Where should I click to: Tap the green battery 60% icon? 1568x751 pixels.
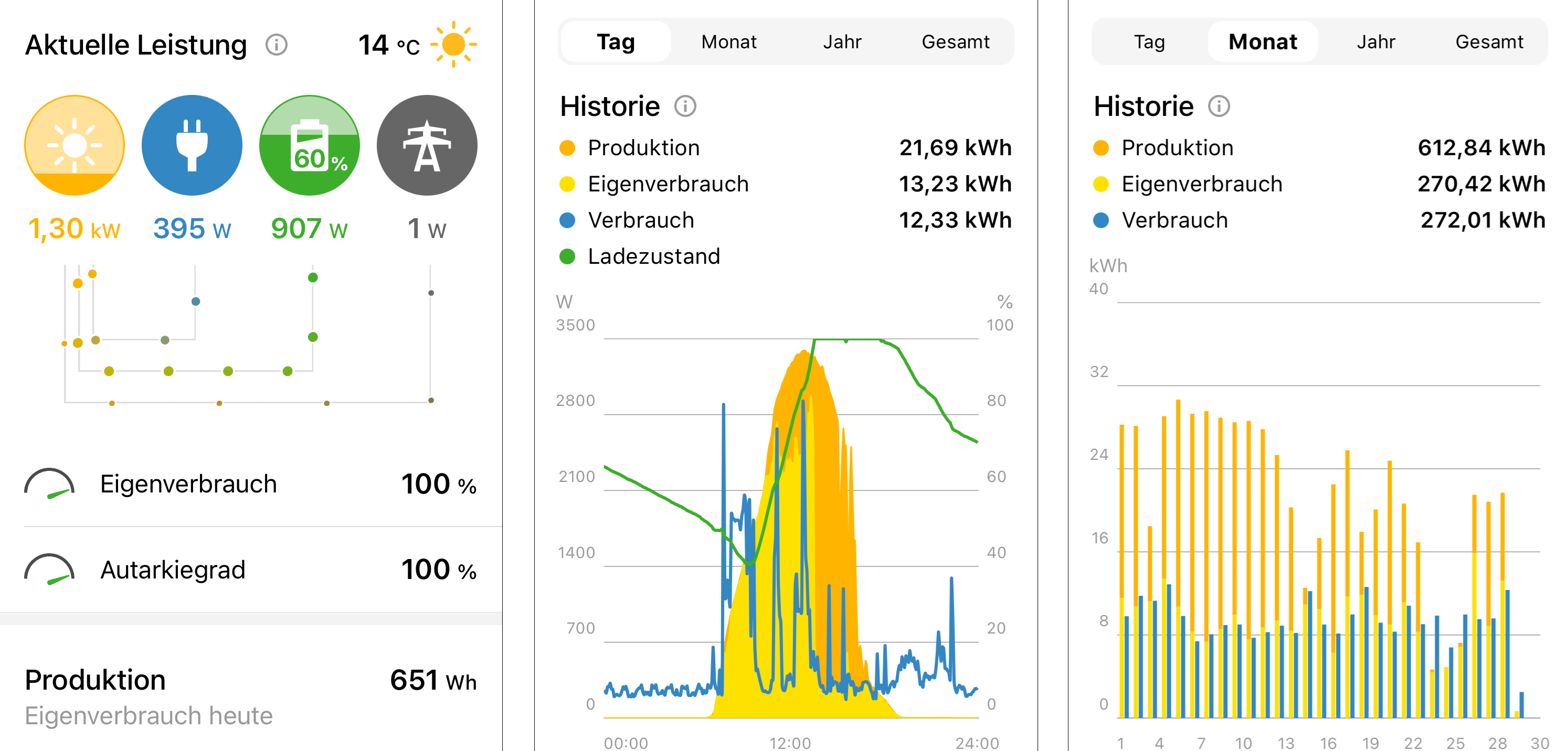coord(309,145)
